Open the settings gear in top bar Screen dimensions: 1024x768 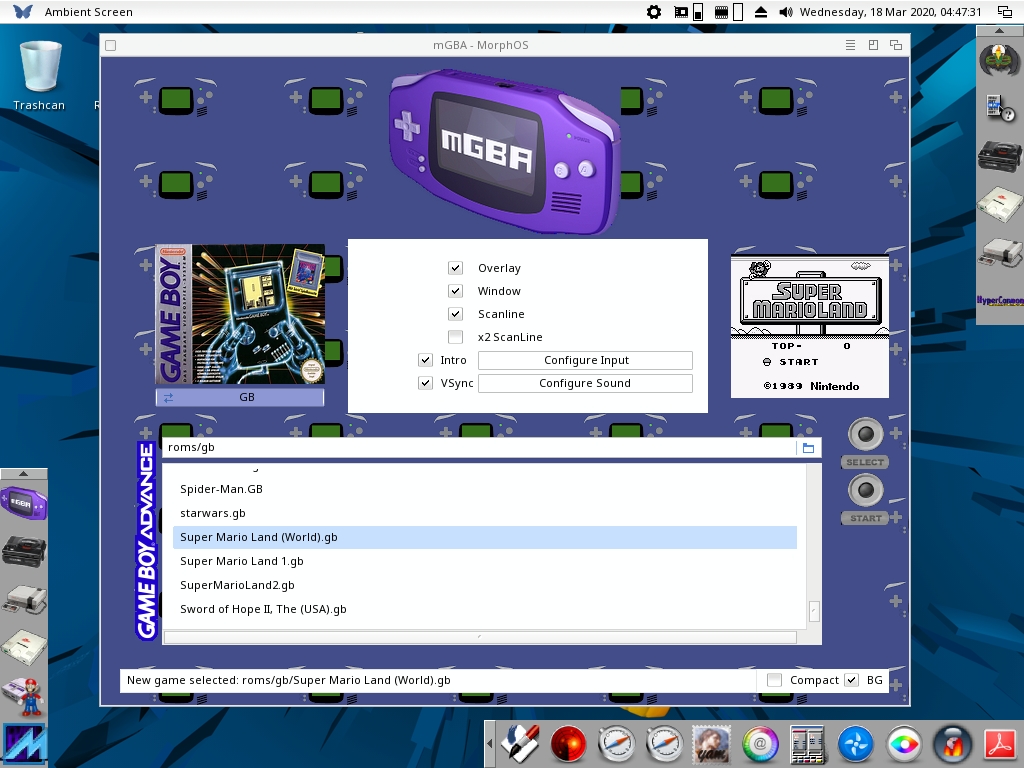coord(654,12)
